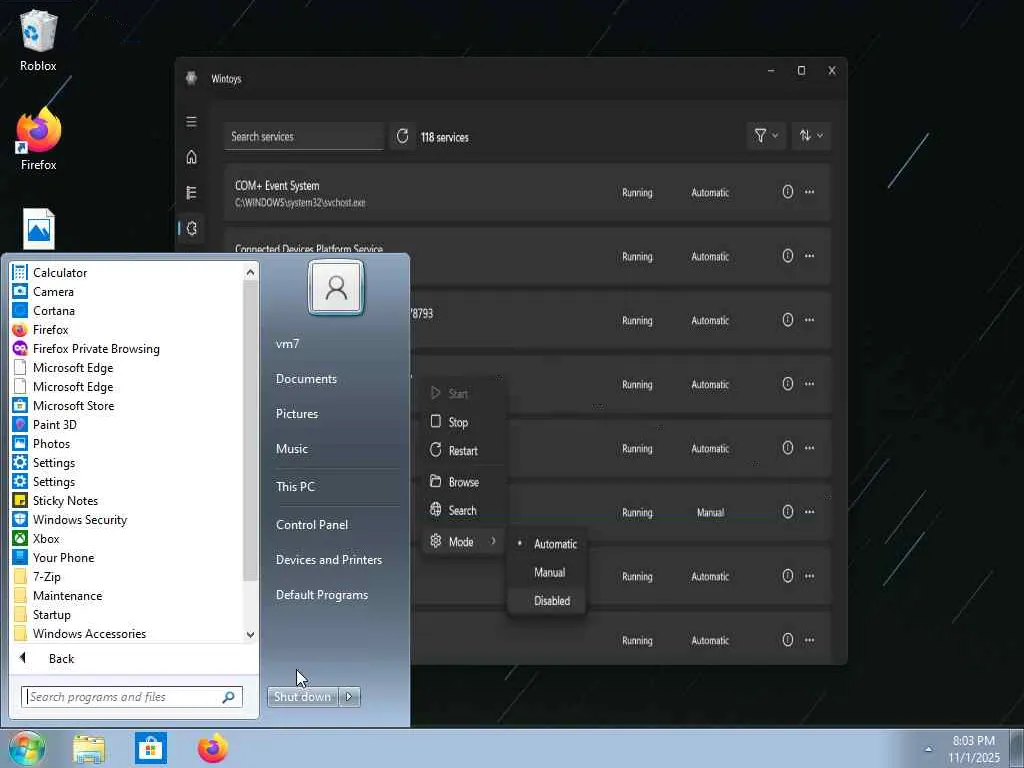The image size is (1024, 768).
Task: Click the Windows Start orb
Action: (x=26, y=748)
